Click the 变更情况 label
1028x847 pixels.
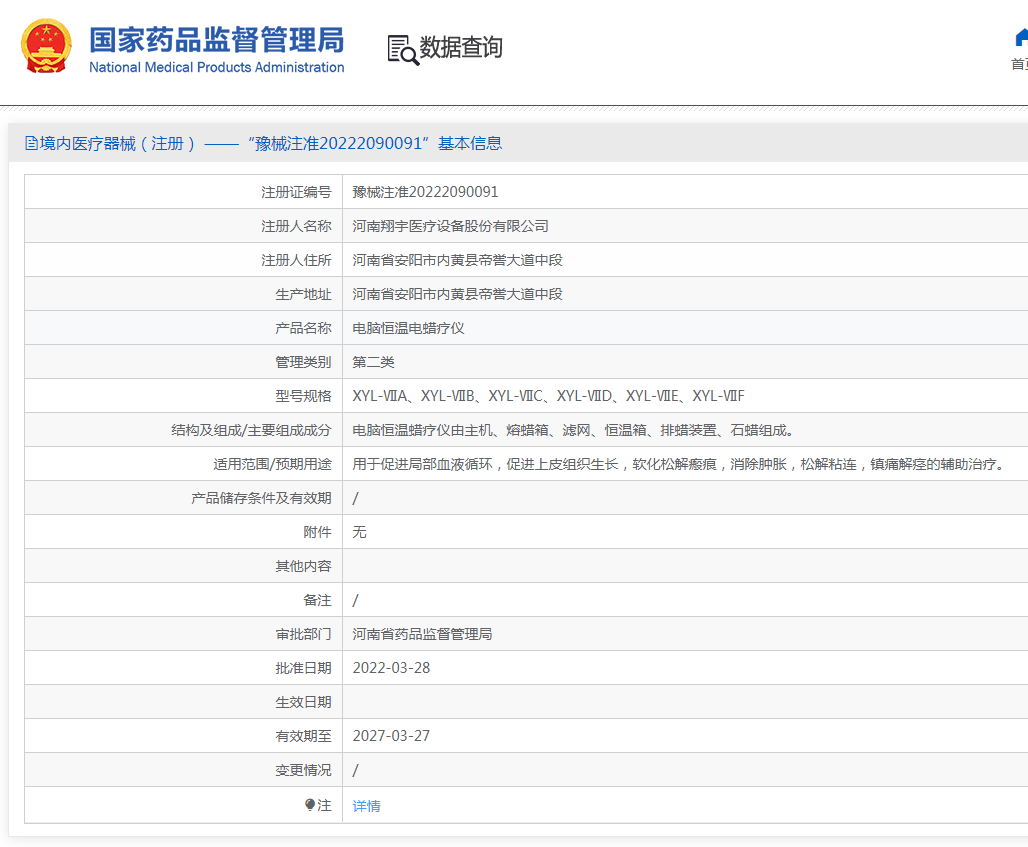304,770
